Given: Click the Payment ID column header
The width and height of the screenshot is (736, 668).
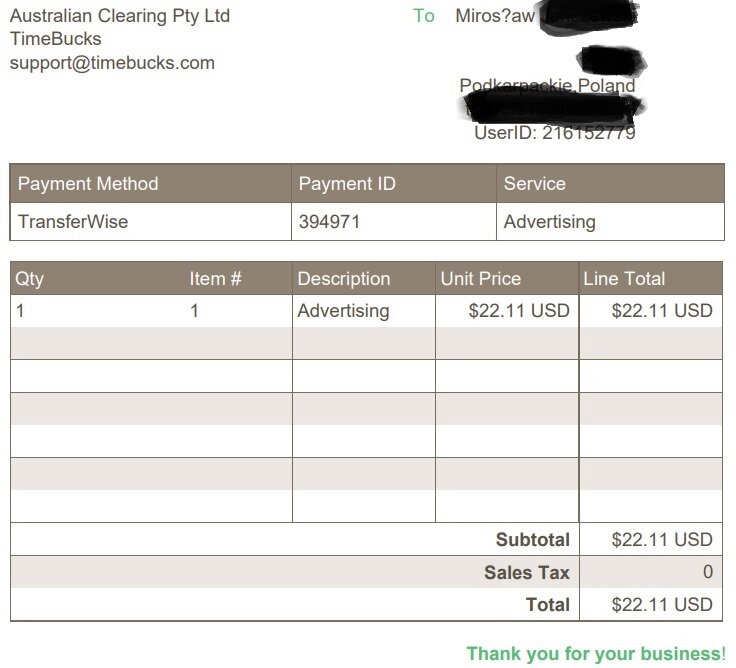Looking at the screenshot, I should (x=347, y=184).
